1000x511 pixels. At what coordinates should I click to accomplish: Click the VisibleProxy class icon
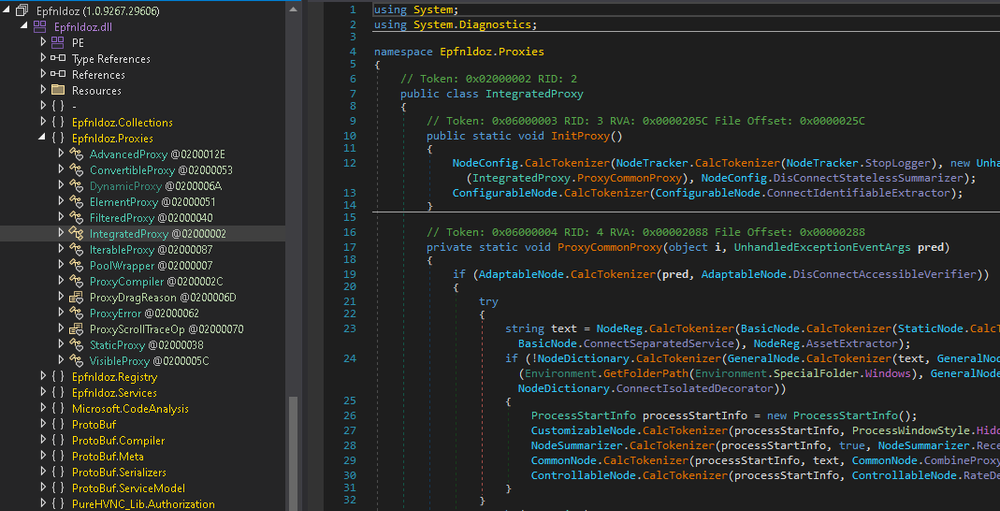(x=77, y=361)
